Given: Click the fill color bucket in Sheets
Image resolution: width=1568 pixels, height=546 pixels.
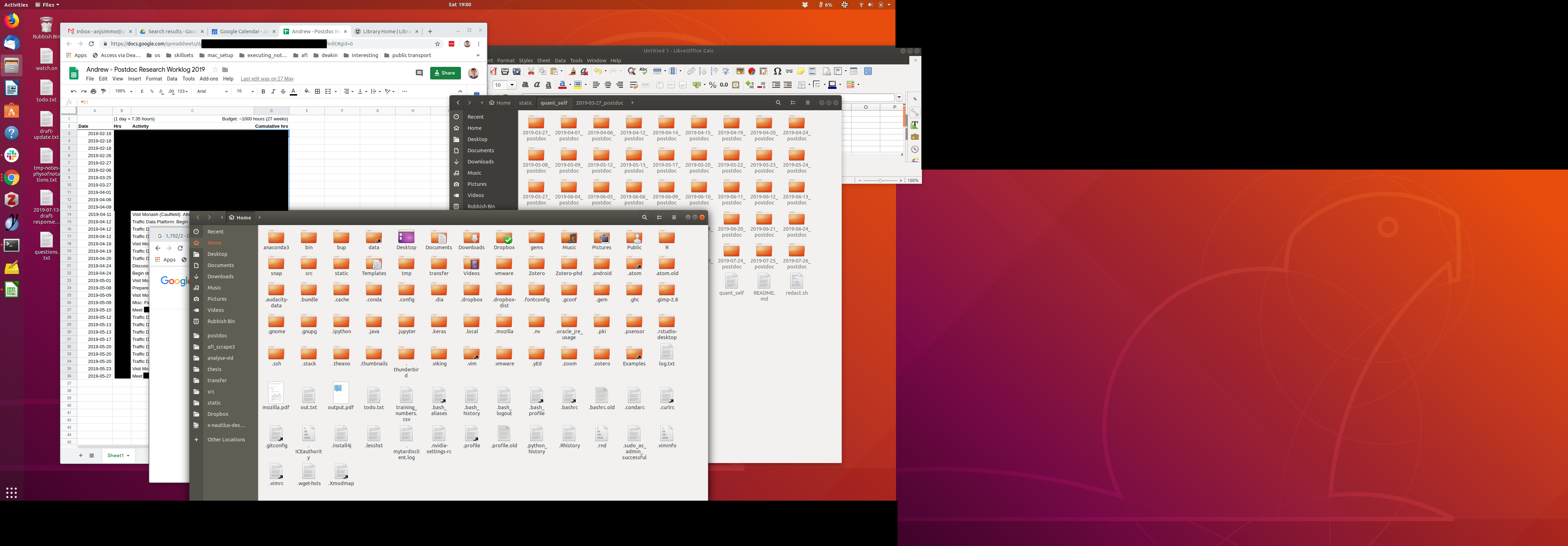Looking at the screenshot, I should tap(307, 91).
